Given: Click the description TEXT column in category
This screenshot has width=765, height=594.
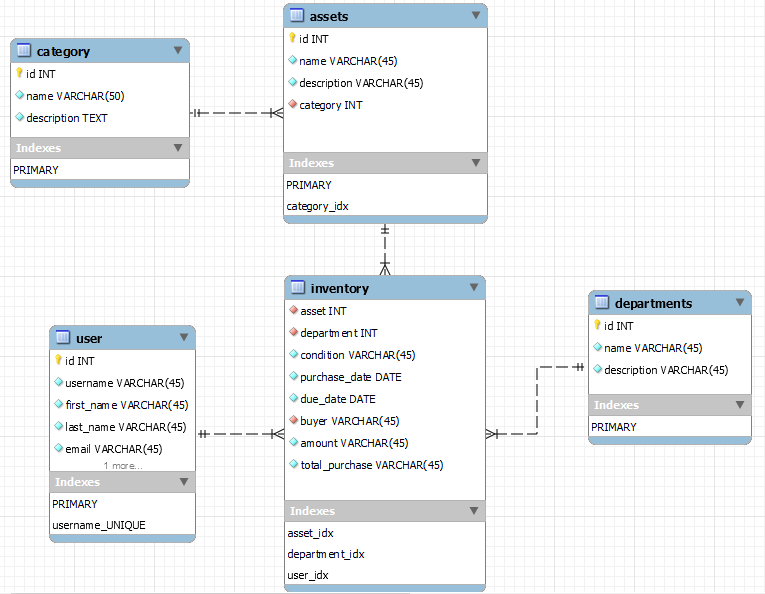Looking at the screenshot, I should [x=66, y=118].
